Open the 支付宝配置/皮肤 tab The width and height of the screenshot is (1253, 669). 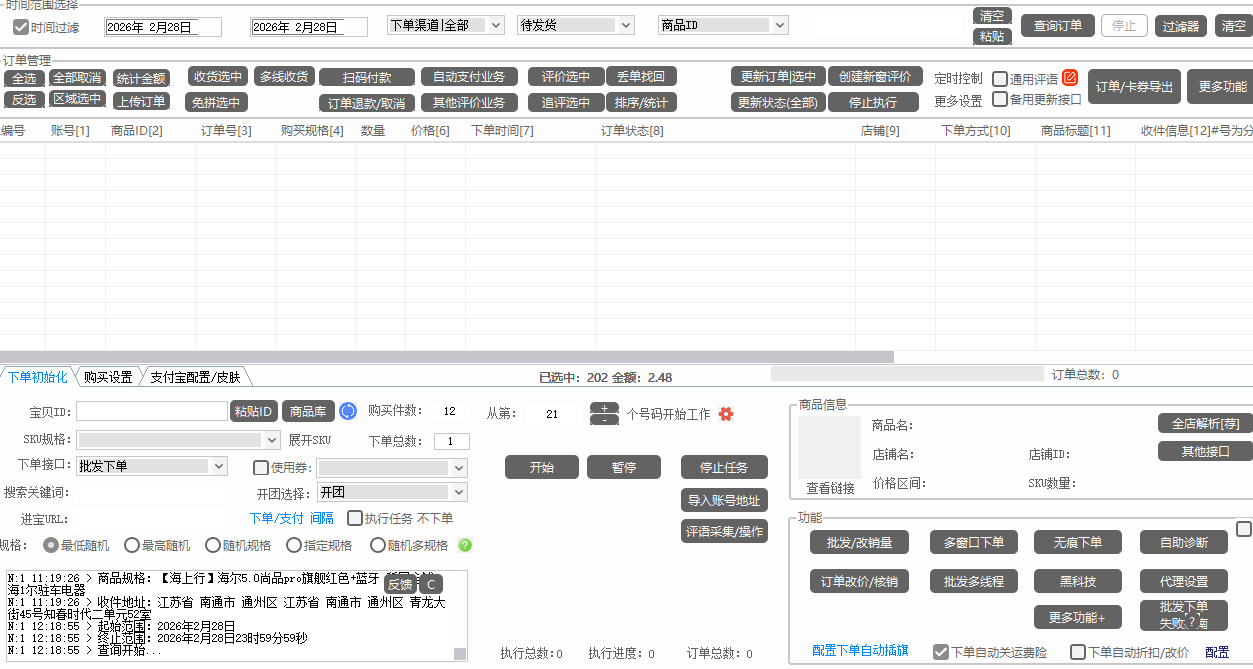point(195,377)
